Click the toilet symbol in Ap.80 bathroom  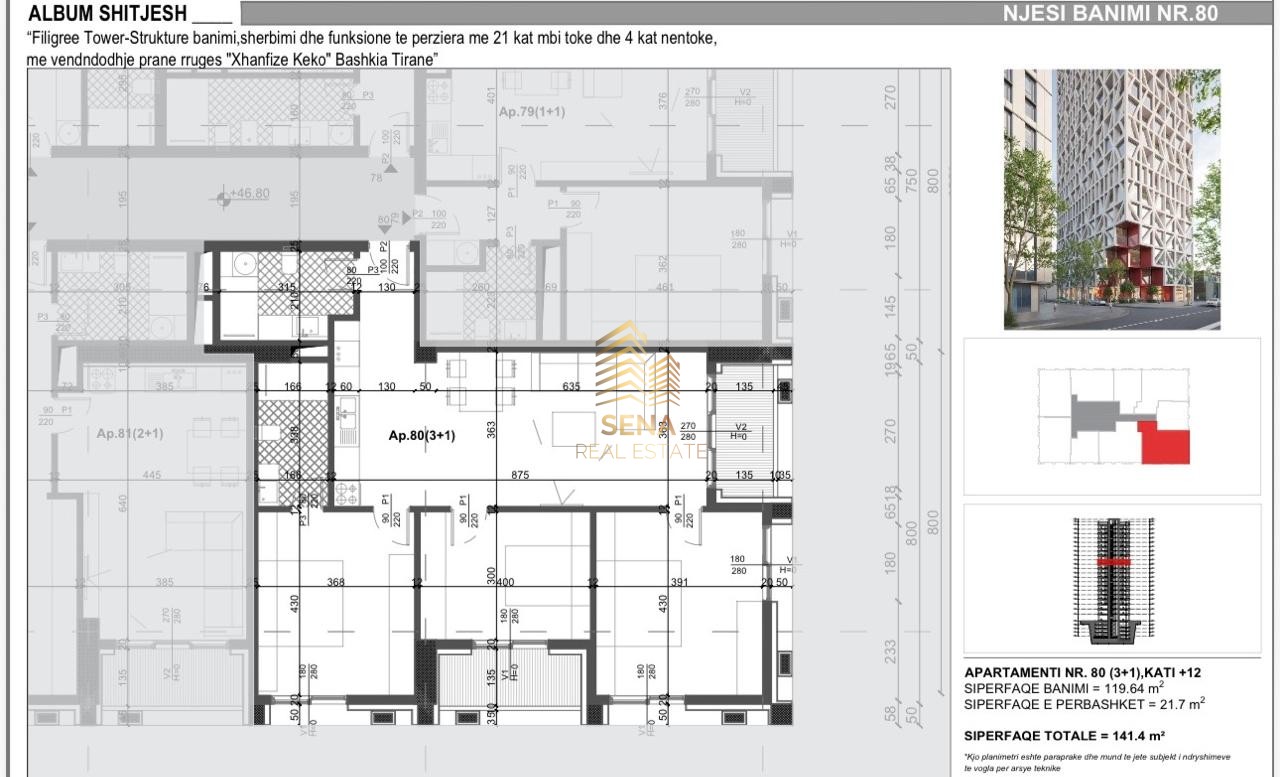point(271,432)
